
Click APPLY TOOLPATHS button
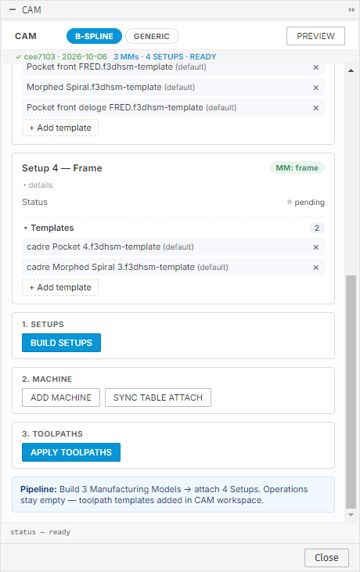[x=71, y=452]
